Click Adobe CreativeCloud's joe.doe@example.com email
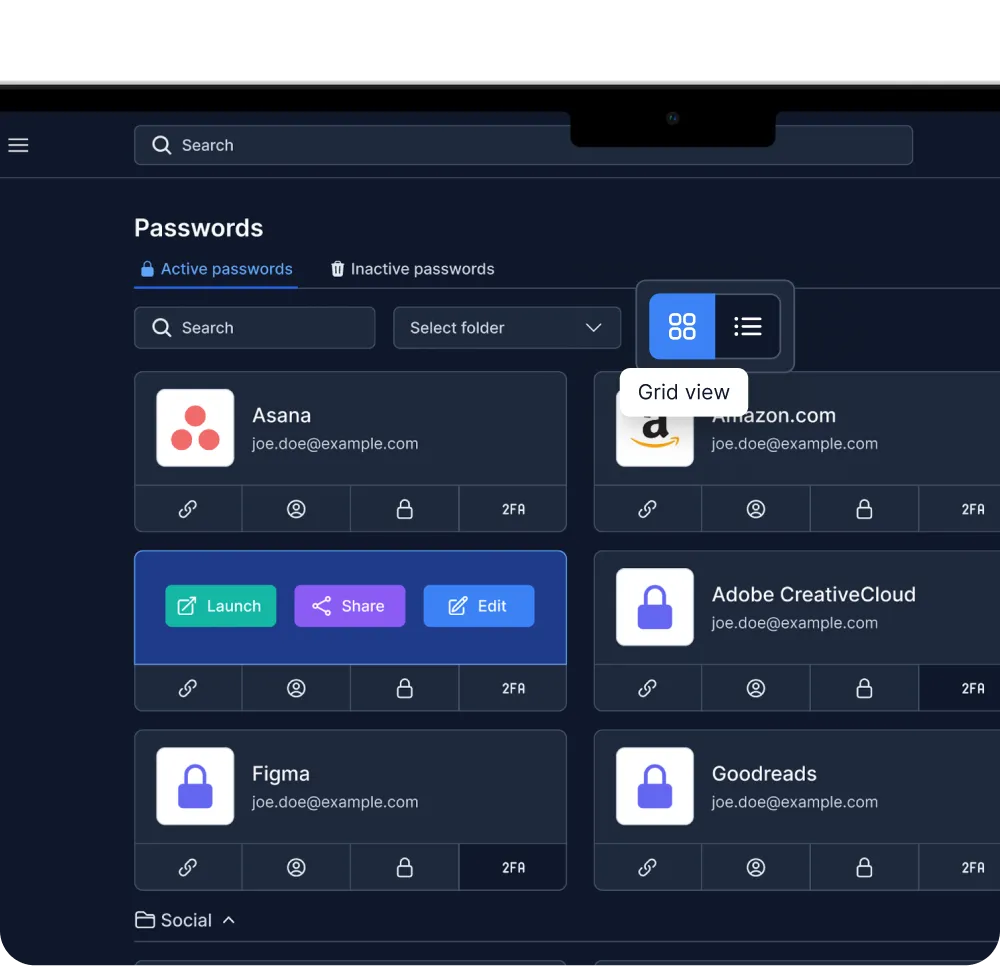This screenshot has height=966, width=1000. (x=795, y=623)
